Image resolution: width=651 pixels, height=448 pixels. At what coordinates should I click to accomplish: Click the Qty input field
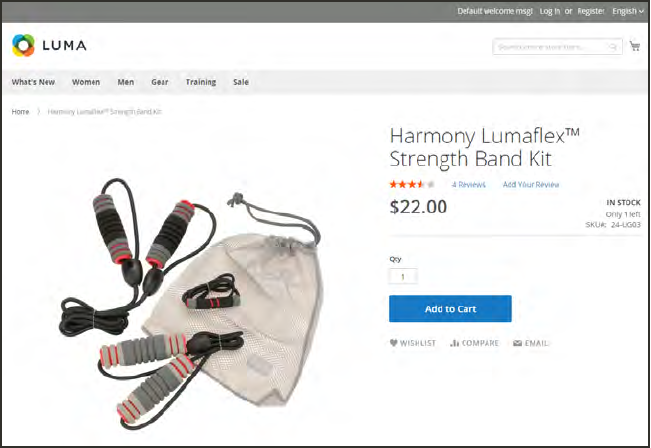(403, 277)
